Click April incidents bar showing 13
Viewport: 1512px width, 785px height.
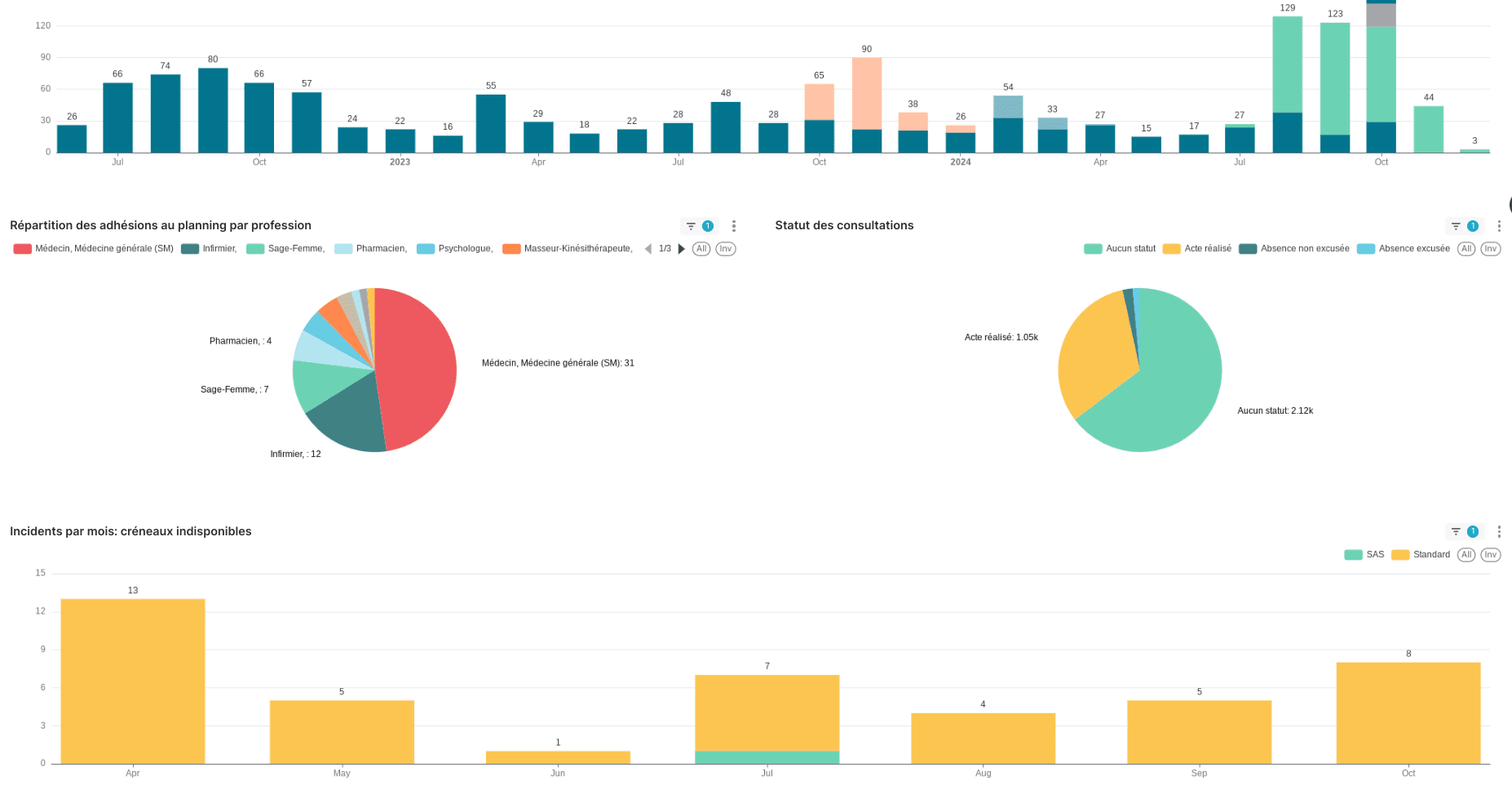click(133, 681)
